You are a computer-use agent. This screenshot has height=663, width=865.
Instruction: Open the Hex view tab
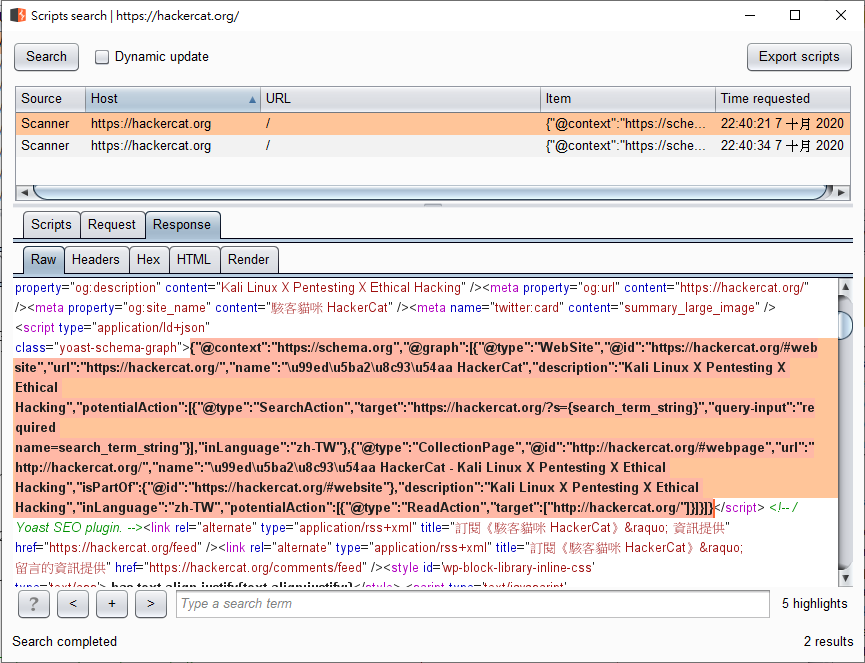pos(148,260)
